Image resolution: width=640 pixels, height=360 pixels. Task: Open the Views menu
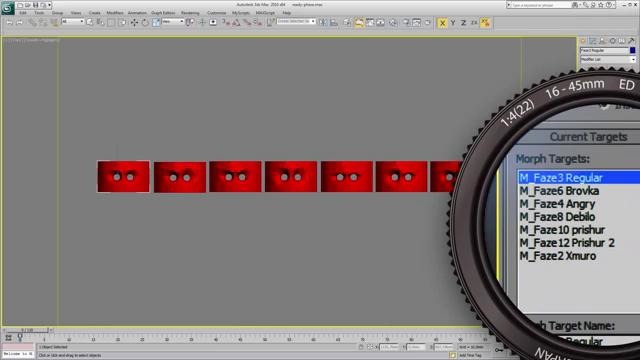point(76,13)
